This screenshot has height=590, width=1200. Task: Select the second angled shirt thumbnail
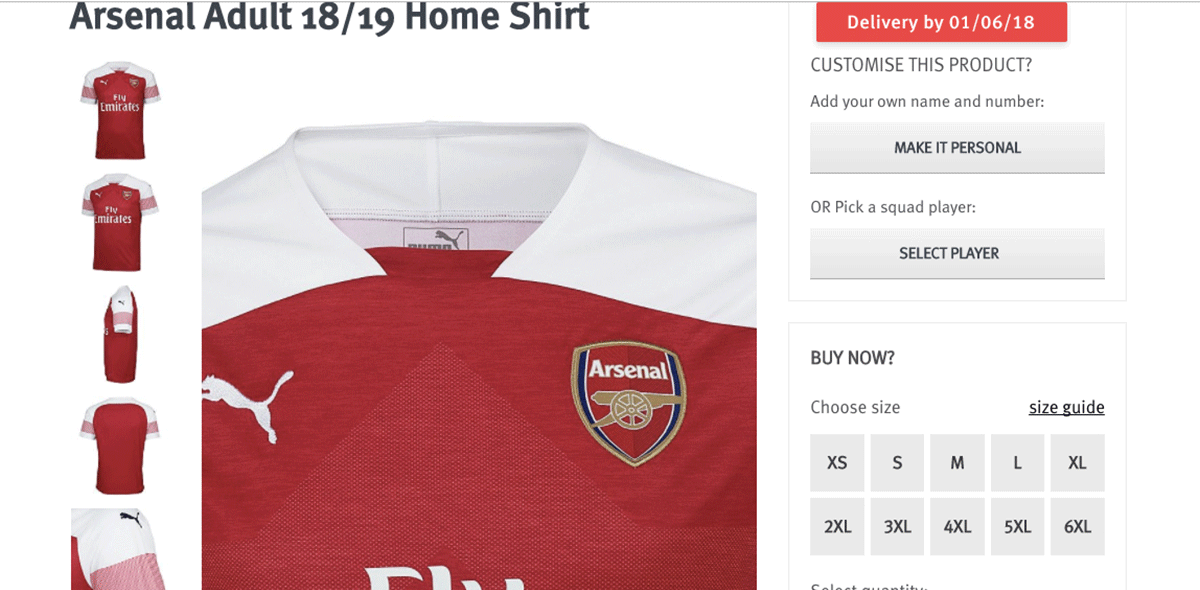pyautogui.click(x=120, y=222)
